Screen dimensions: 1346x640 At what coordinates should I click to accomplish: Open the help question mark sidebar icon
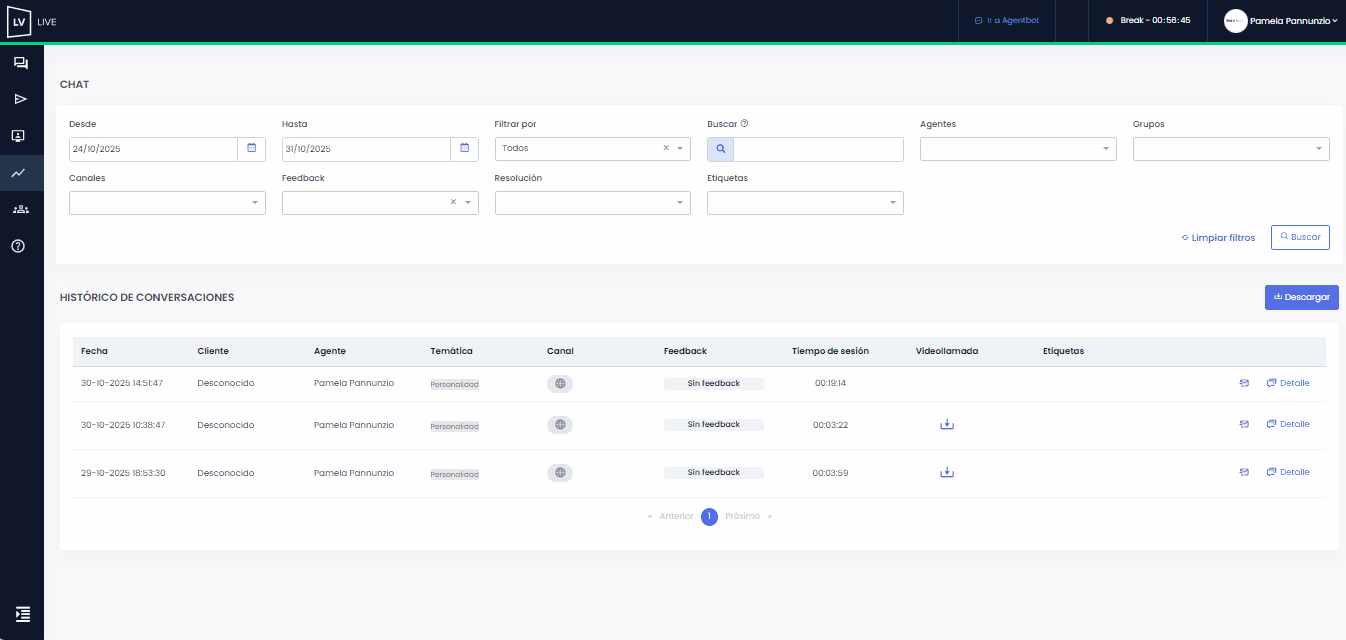(x=19, y=246)
